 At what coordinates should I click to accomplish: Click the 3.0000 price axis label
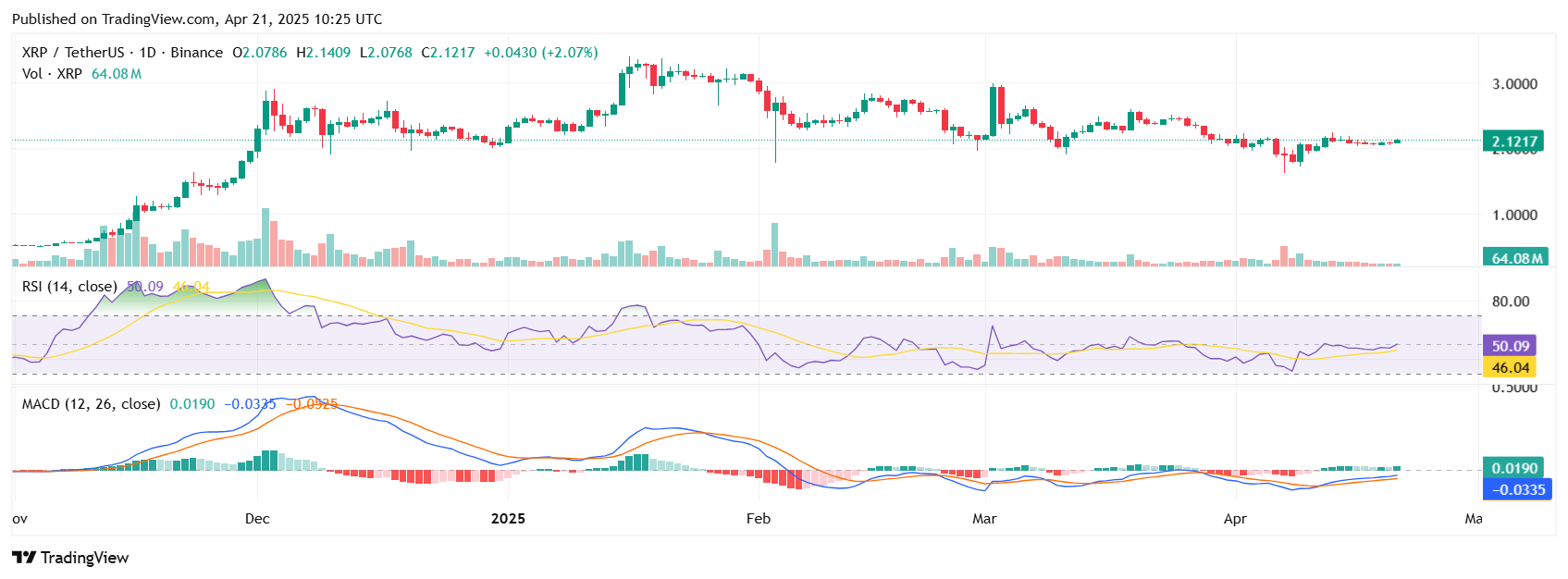(1514, 84)
